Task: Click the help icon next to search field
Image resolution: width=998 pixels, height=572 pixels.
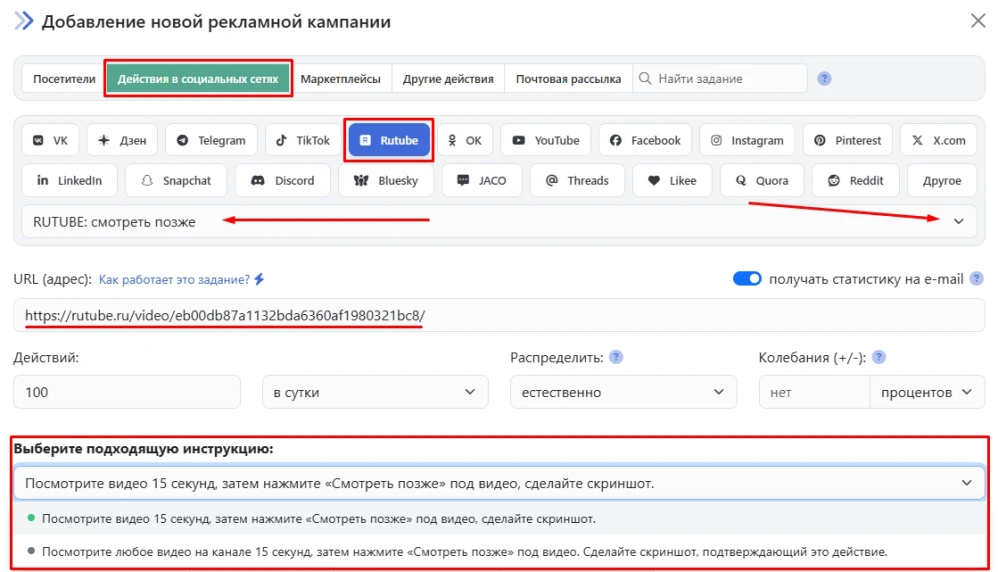Action: point(824,79)
